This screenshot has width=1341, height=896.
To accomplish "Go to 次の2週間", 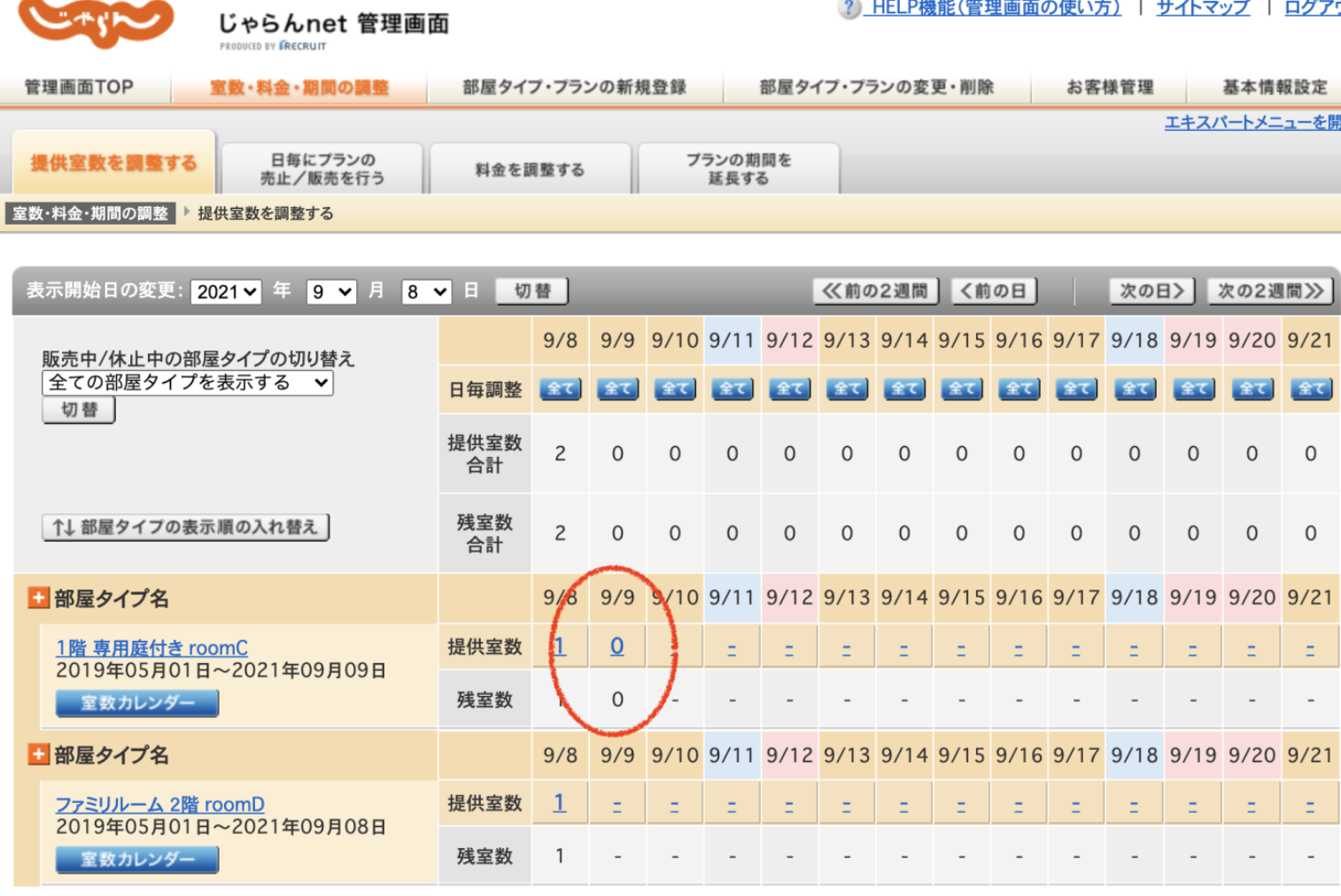I will pyautogui.click(x=1270, y=290).
